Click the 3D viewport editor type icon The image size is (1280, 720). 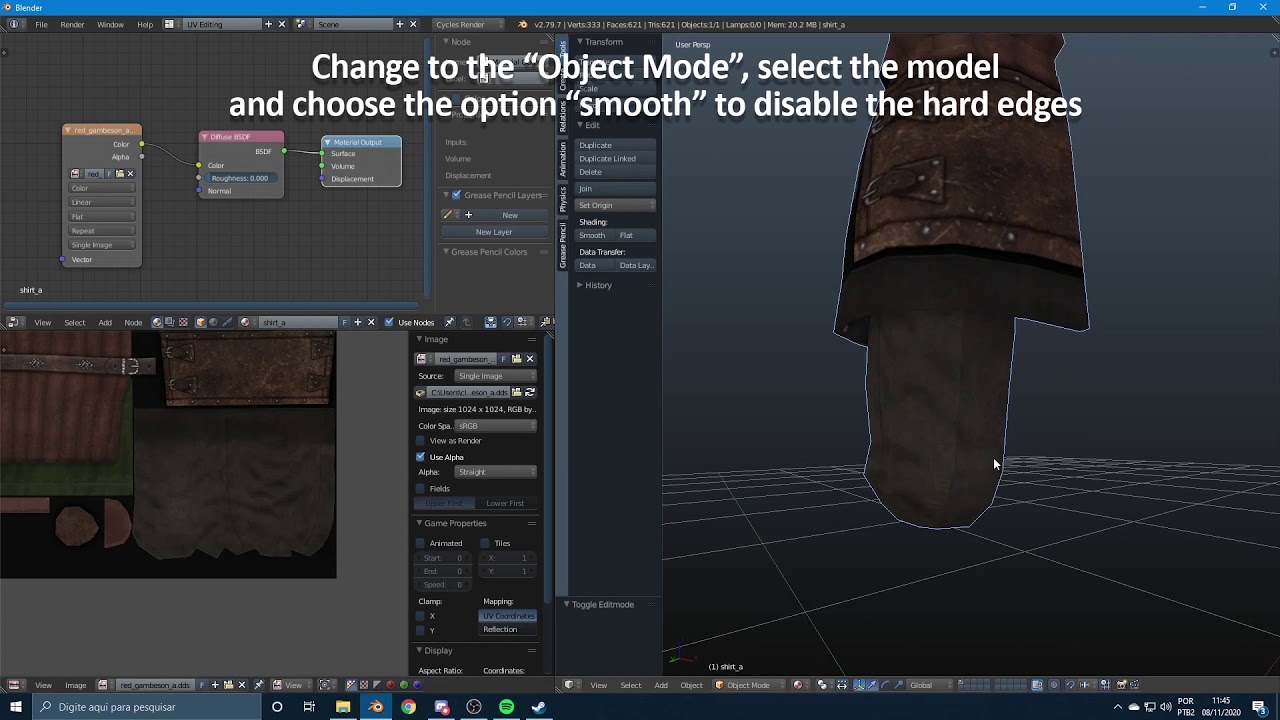570,685
